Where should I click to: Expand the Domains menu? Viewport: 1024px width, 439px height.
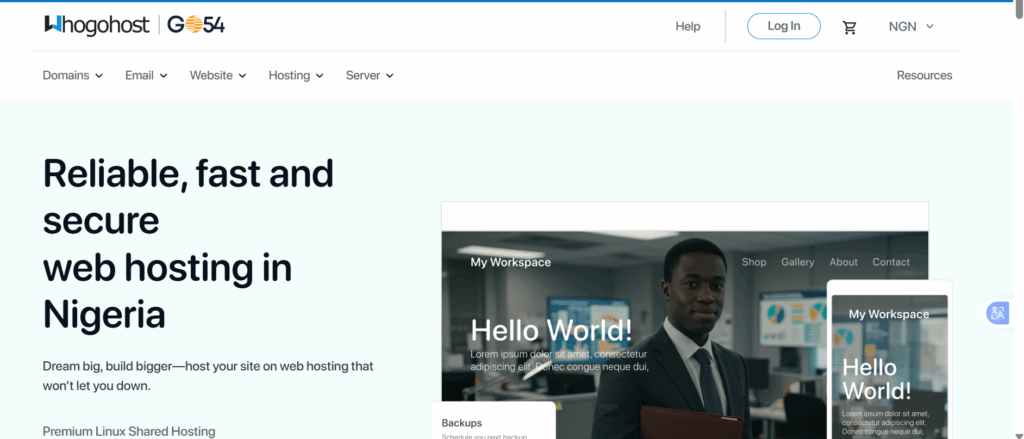(x=72, y=75)
